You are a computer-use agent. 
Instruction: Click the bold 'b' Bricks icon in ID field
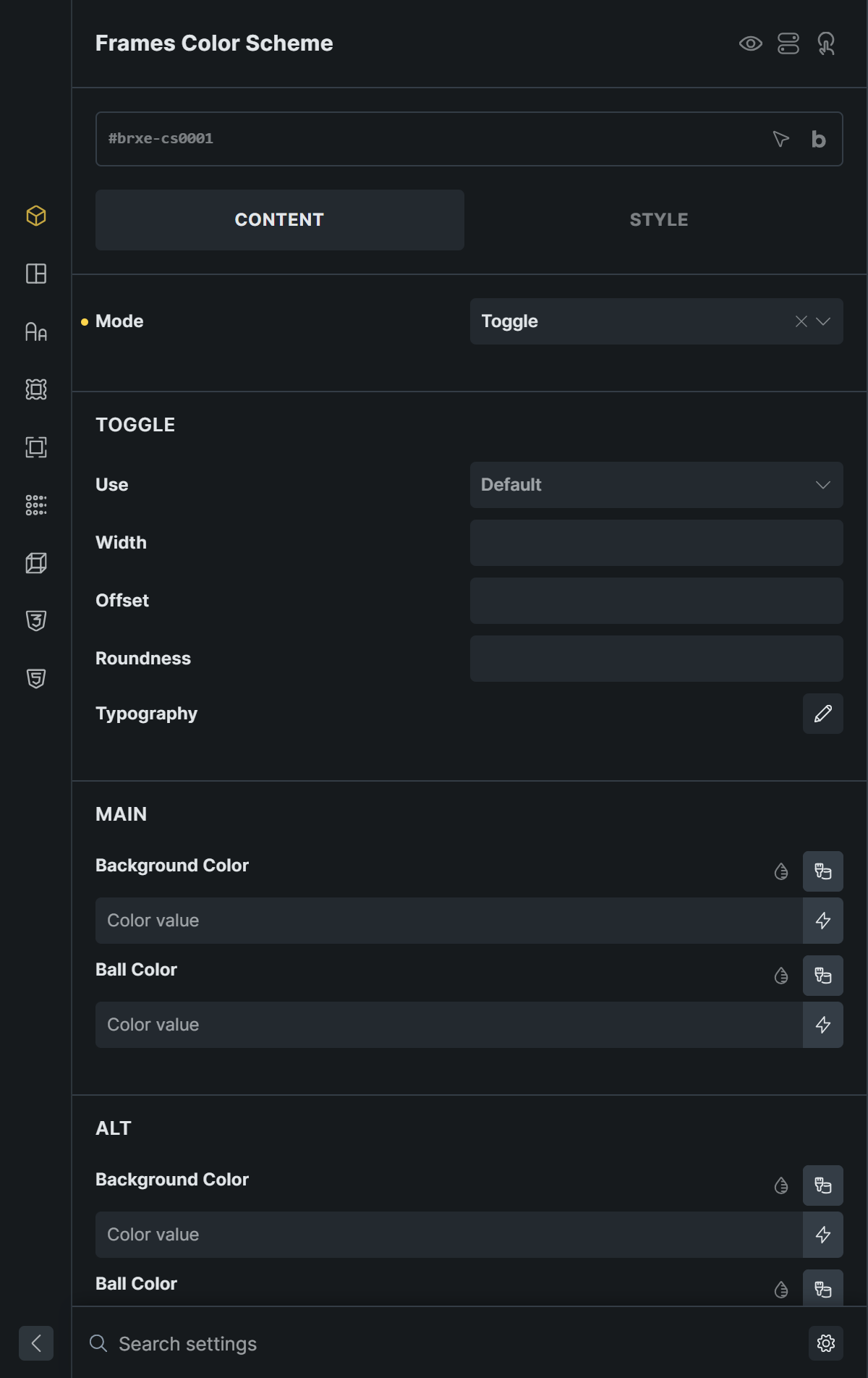[x=819, y=139]
